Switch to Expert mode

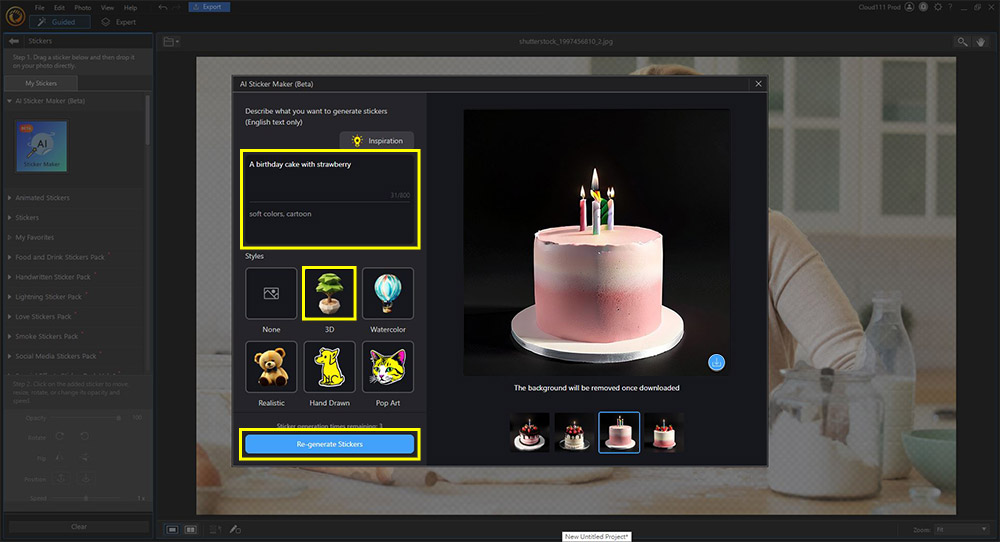[x=119, y=22]
